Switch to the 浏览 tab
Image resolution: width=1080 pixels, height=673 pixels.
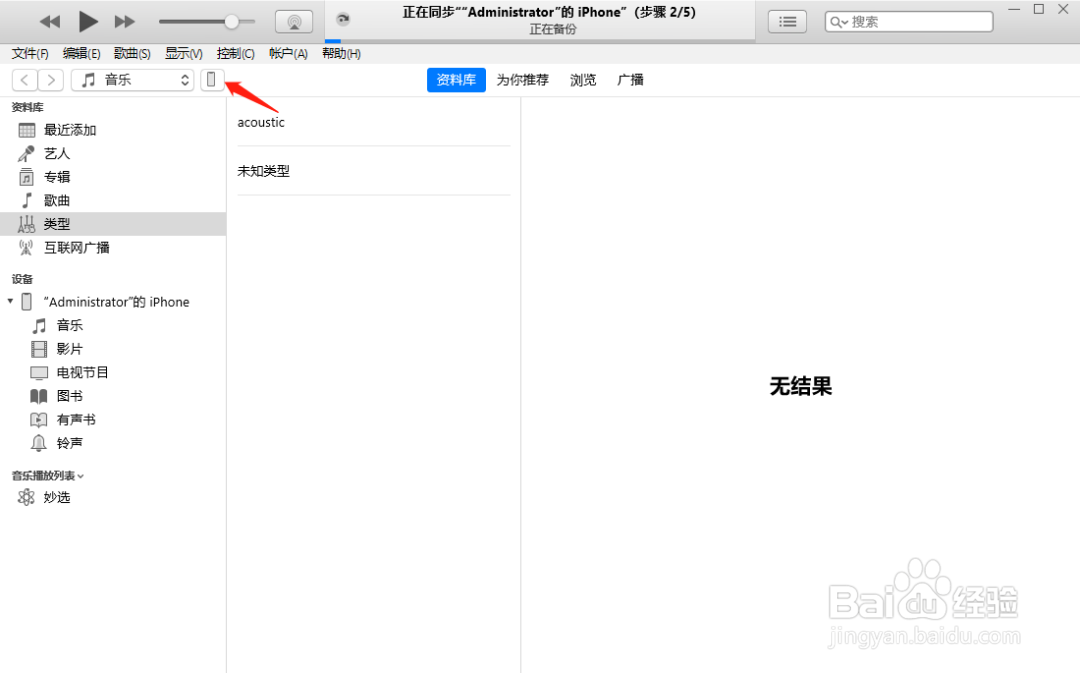[x=583, y=80]
